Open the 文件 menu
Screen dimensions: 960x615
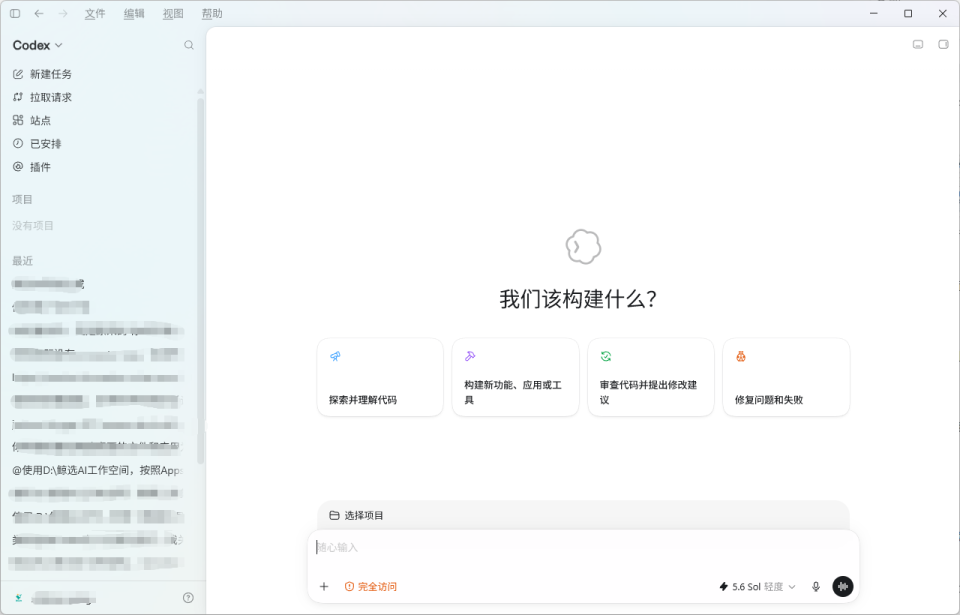tap(95, 13)
